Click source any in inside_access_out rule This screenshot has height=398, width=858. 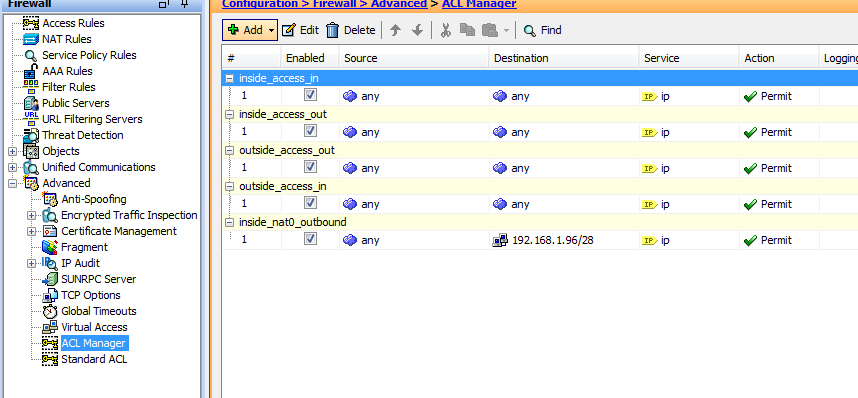click(361, 132)
